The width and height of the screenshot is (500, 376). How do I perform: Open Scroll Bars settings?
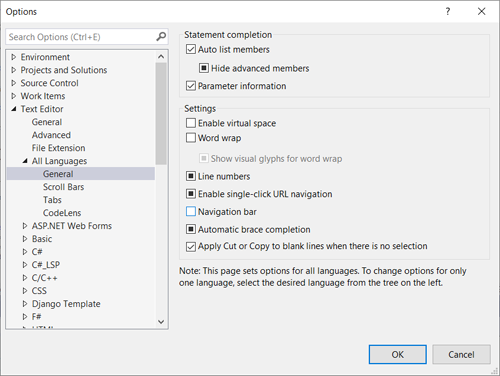click(63, 187)
